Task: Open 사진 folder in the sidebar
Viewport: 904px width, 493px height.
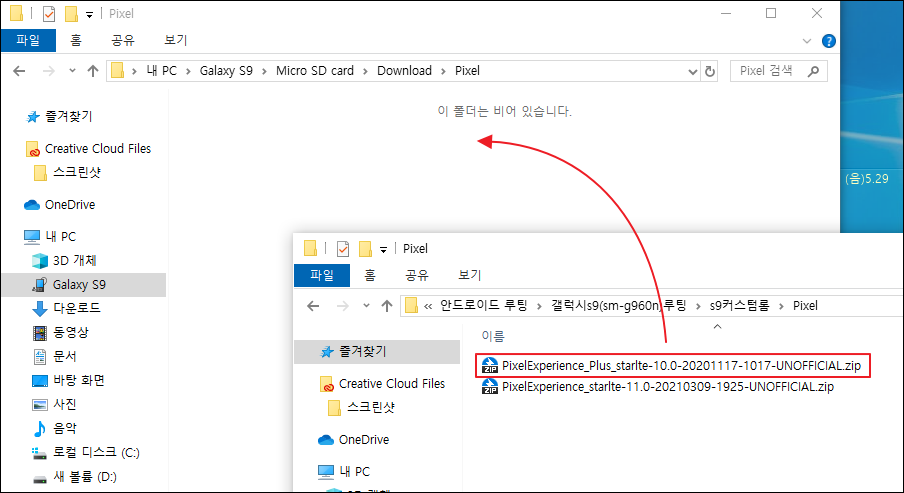Action: [x=65, y=405]
